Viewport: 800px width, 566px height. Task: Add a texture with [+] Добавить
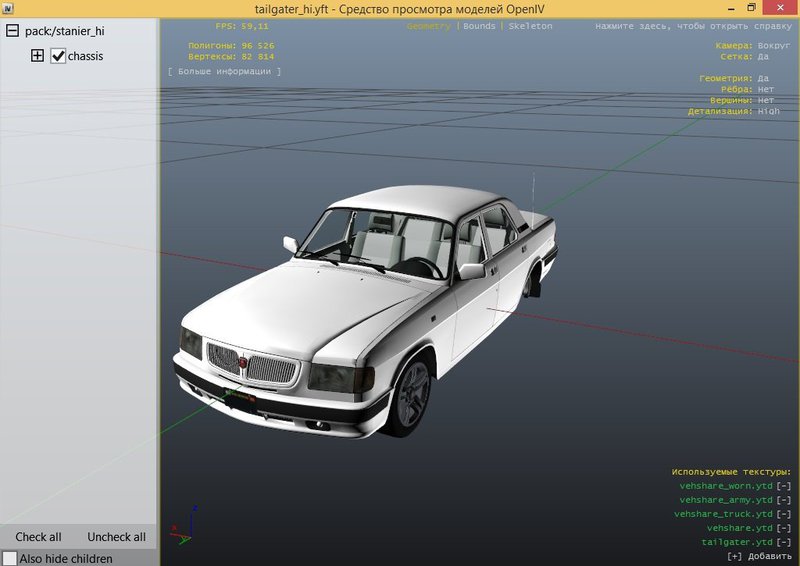pos(759,556)
